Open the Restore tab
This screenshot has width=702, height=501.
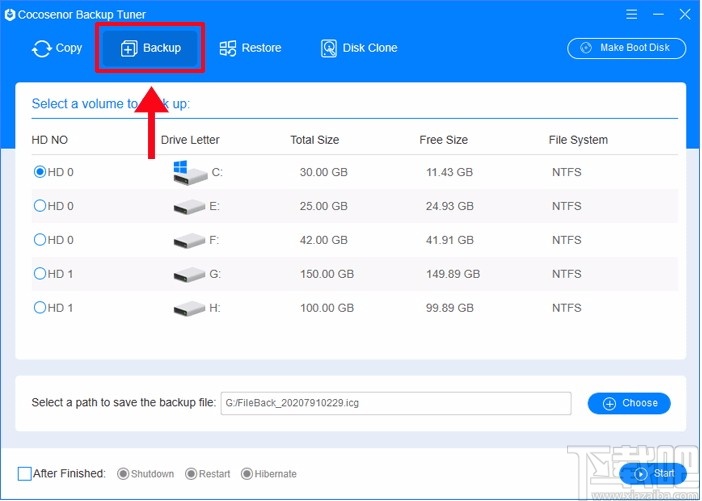click(x=250, y=48)
